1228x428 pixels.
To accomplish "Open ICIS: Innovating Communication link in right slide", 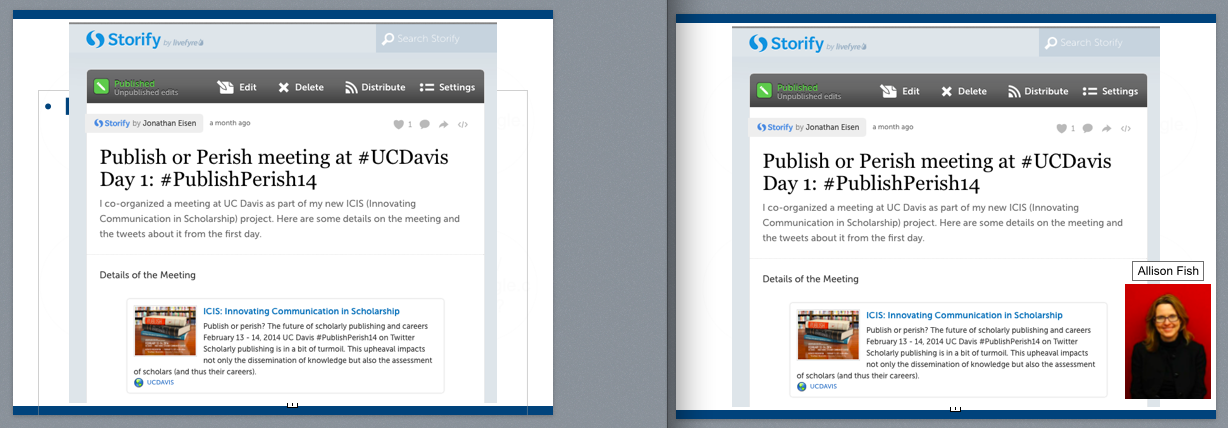I will click(964, 315).
